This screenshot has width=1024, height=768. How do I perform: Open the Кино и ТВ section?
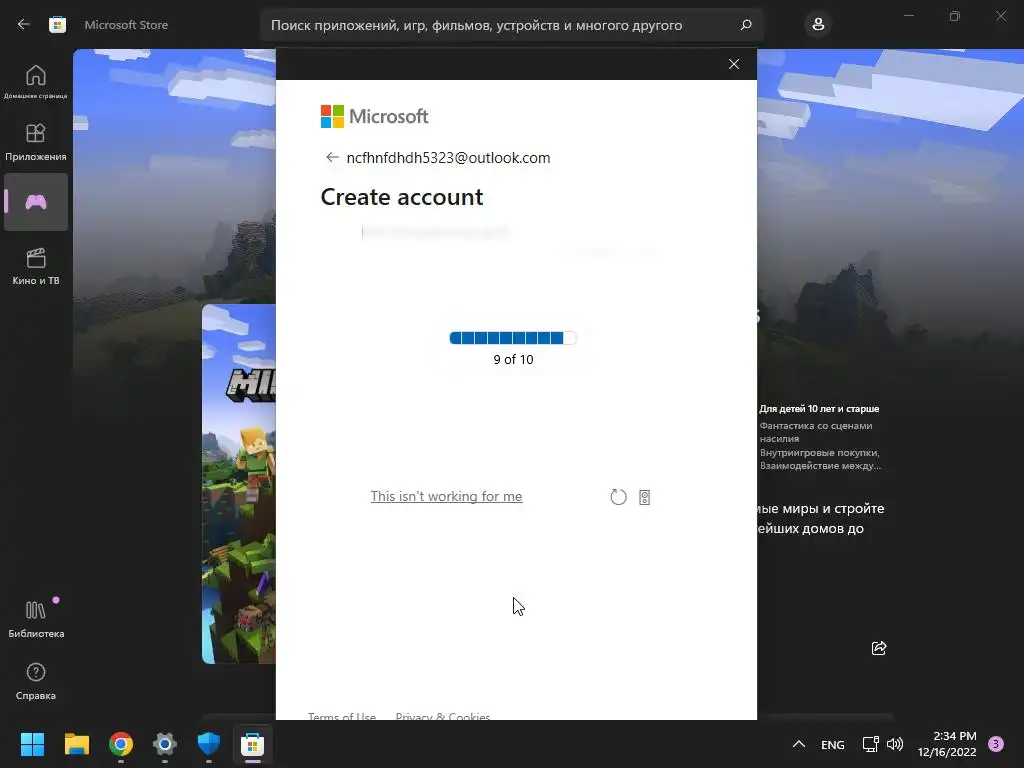[x=36, y=266]
